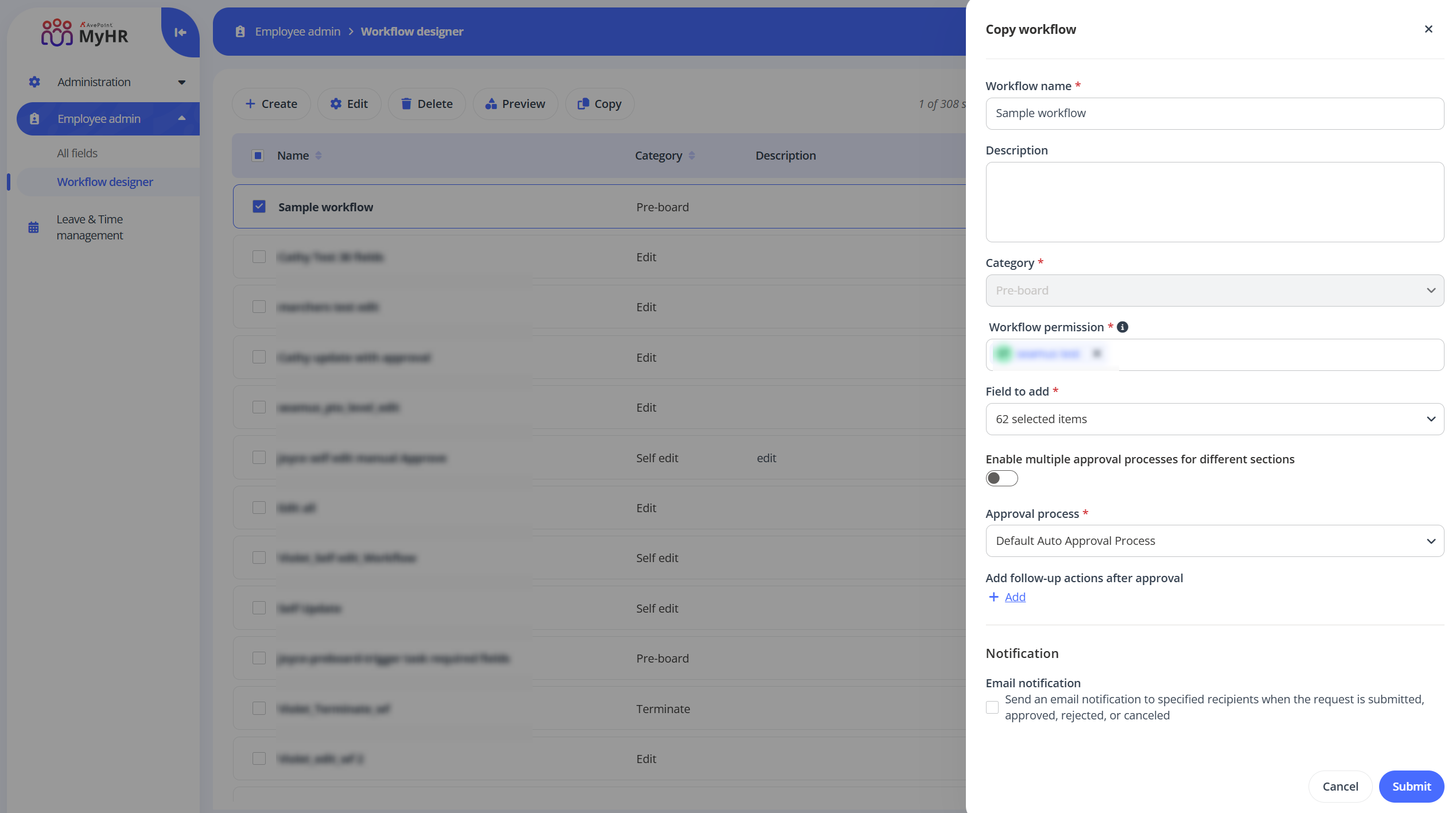Check the Email notification checkbox
The height and width of the screenshot is (813, 1456).
[x=992, y=707]
